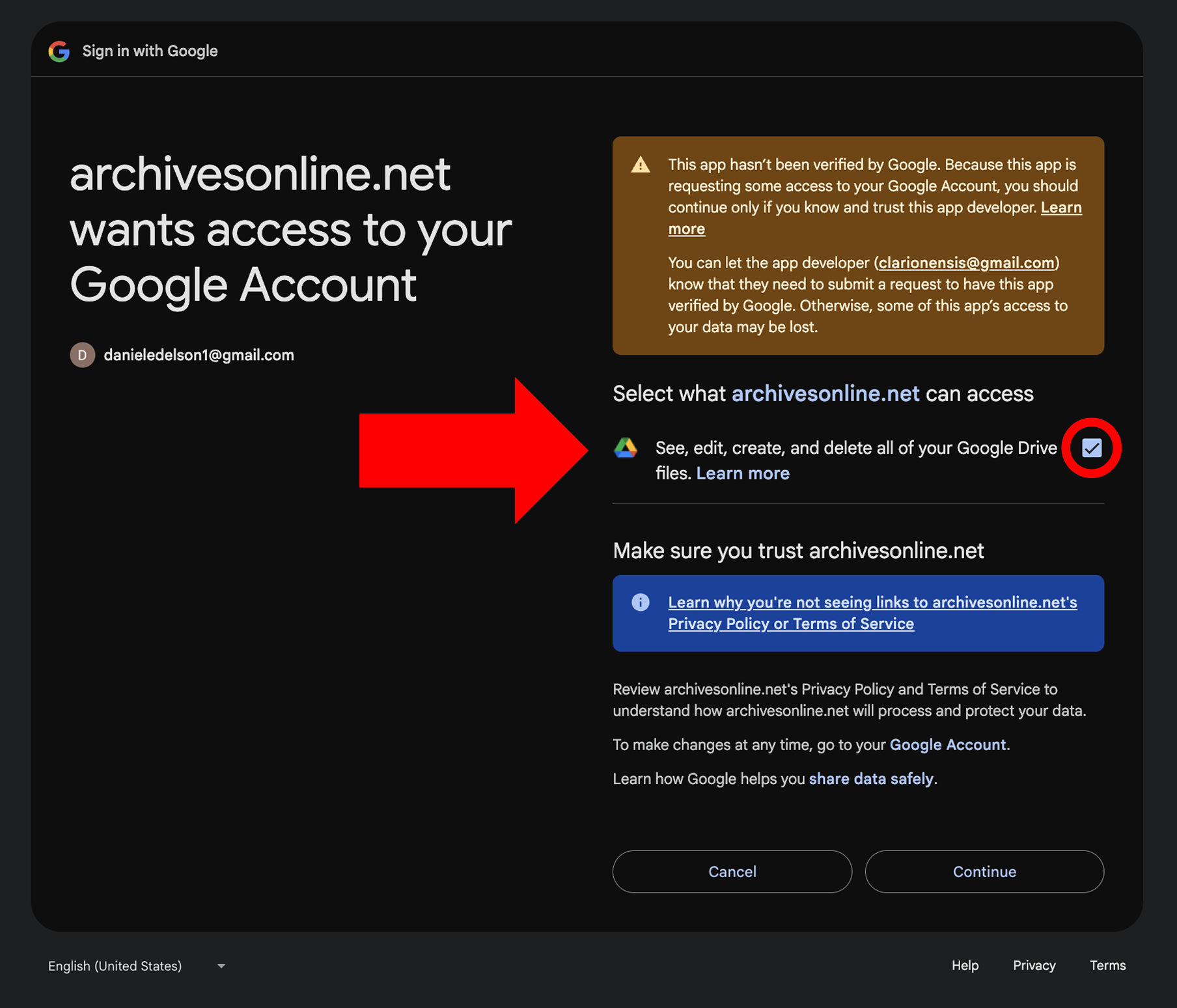Viewport: 1177px width, 1008px height.
Task: Click the blue archivesonline.net app name link
Action: pos(825,394)
